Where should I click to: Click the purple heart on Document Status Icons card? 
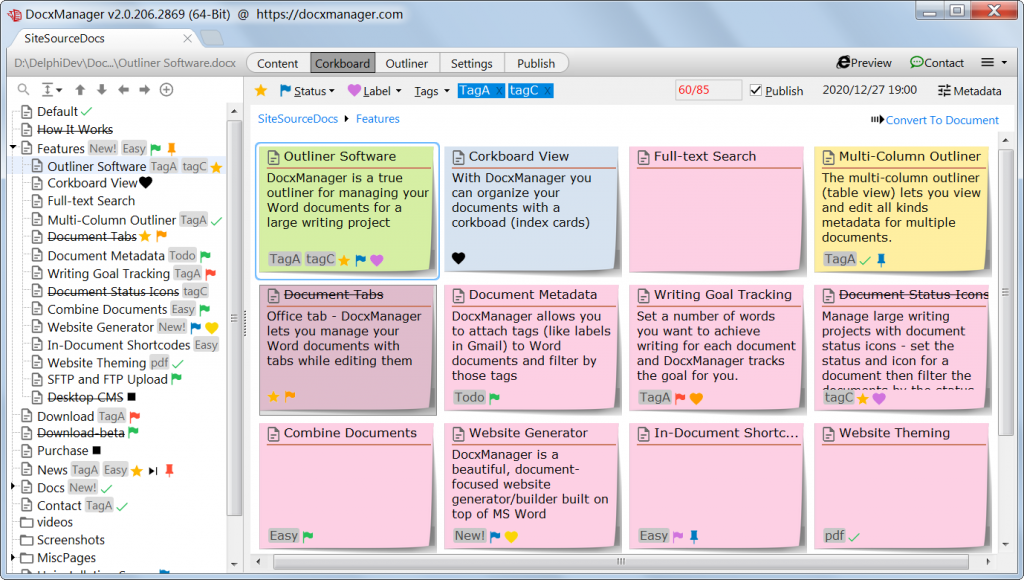[x=879, y=398]
